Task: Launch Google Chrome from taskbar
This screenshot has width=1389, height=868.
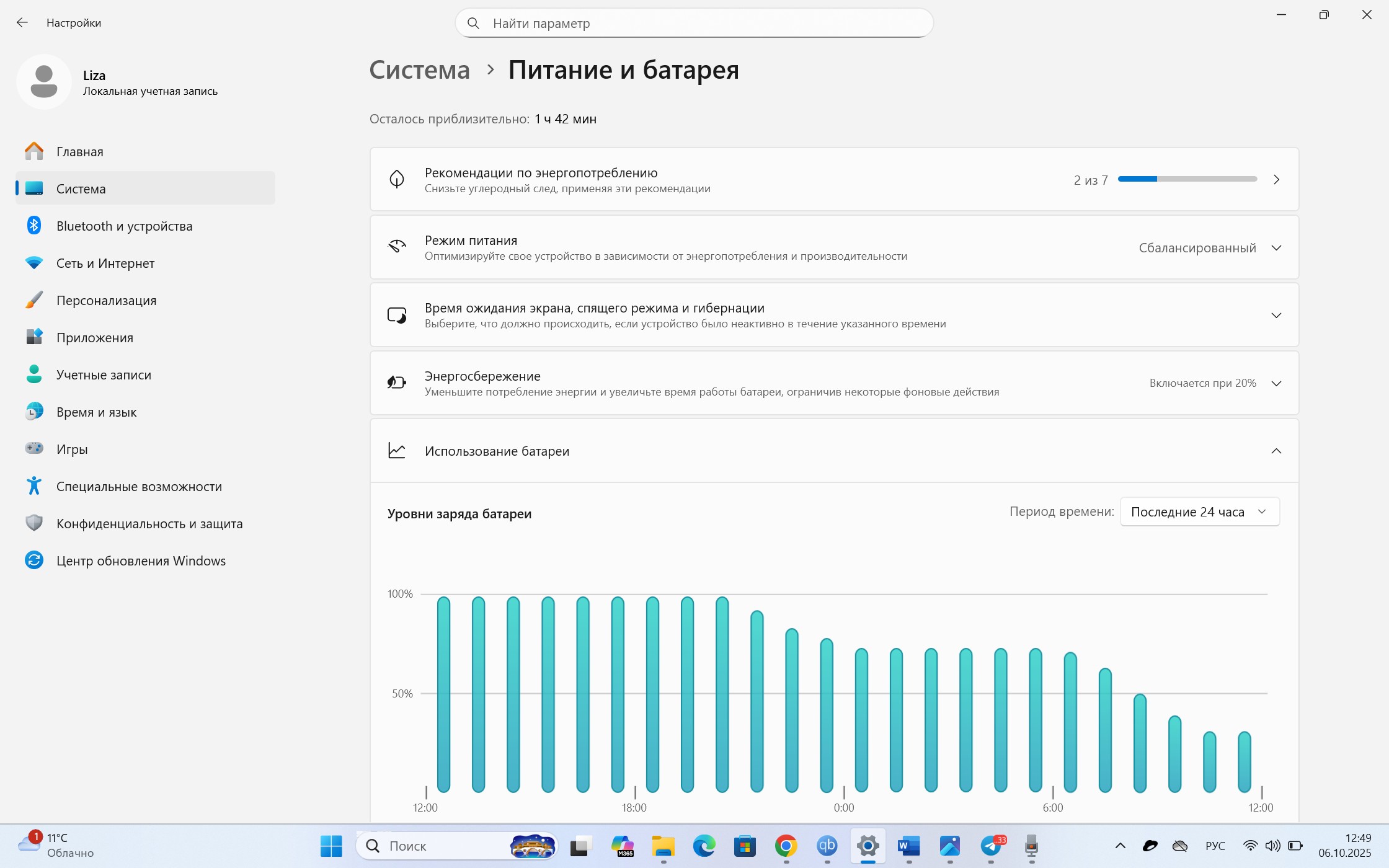Action: click(786, 846)
